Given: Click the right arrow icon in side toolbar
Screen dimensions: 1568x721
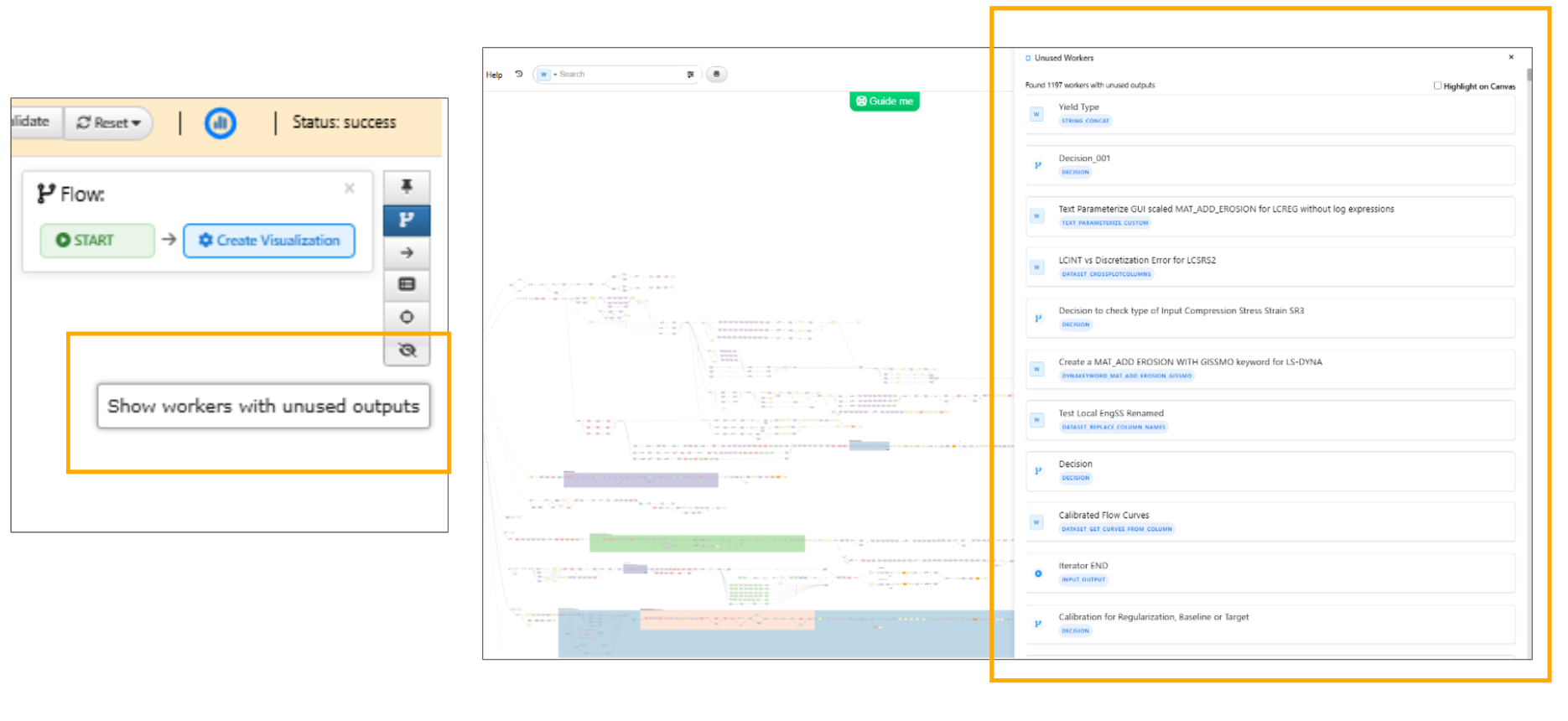Looking at the screenshot, I should 407,252.
